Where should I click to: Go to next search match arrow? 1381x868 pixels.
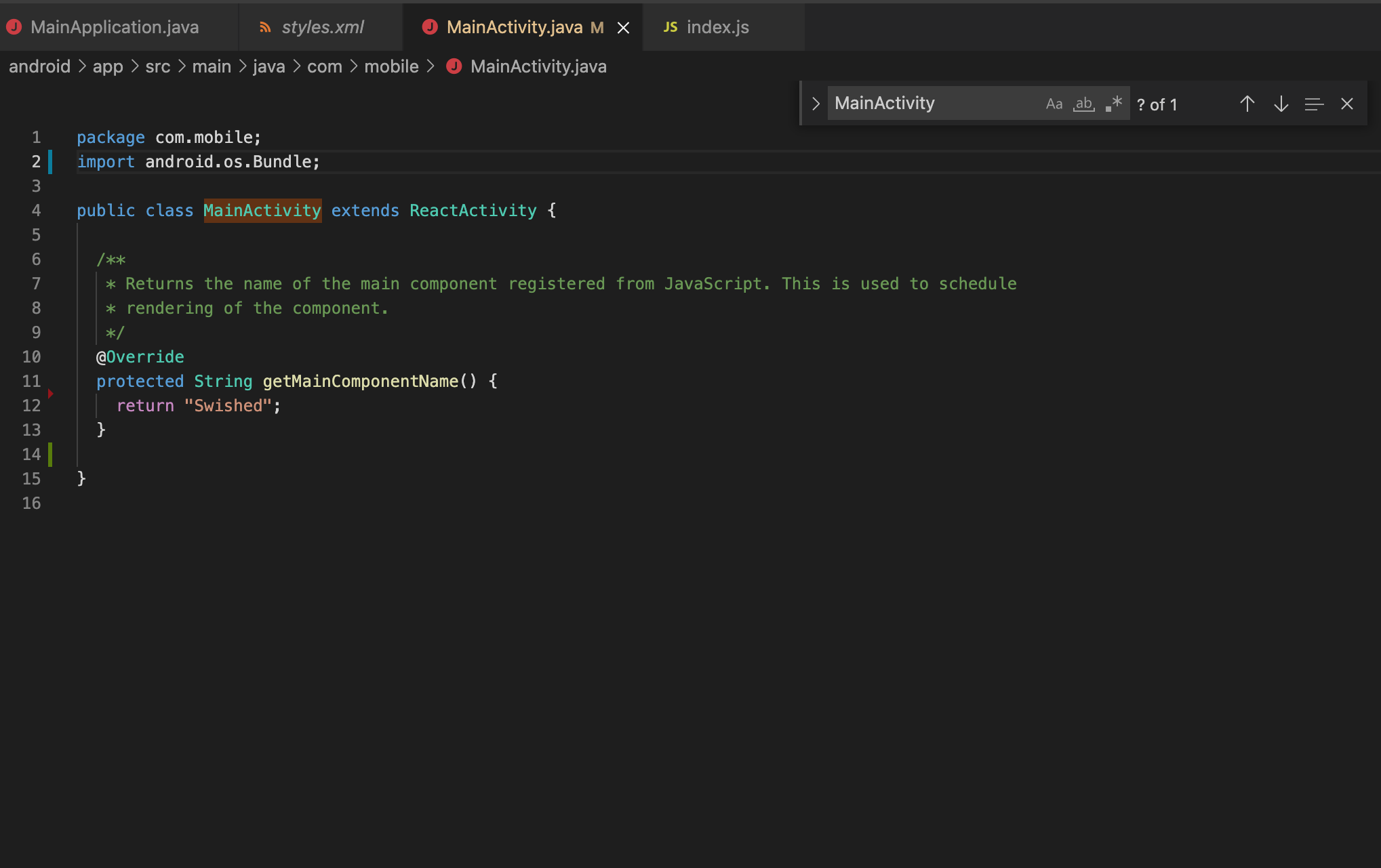tap(1280, 104)
